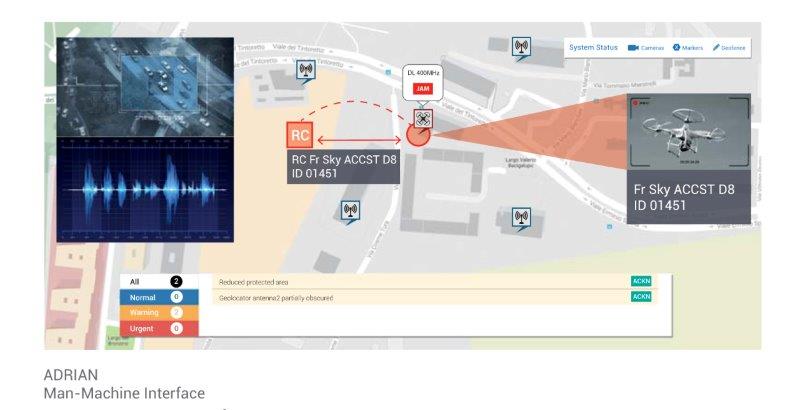Select antenna marker near Viale del Tintoretto

pyautogui.click(x=306, y=71)
